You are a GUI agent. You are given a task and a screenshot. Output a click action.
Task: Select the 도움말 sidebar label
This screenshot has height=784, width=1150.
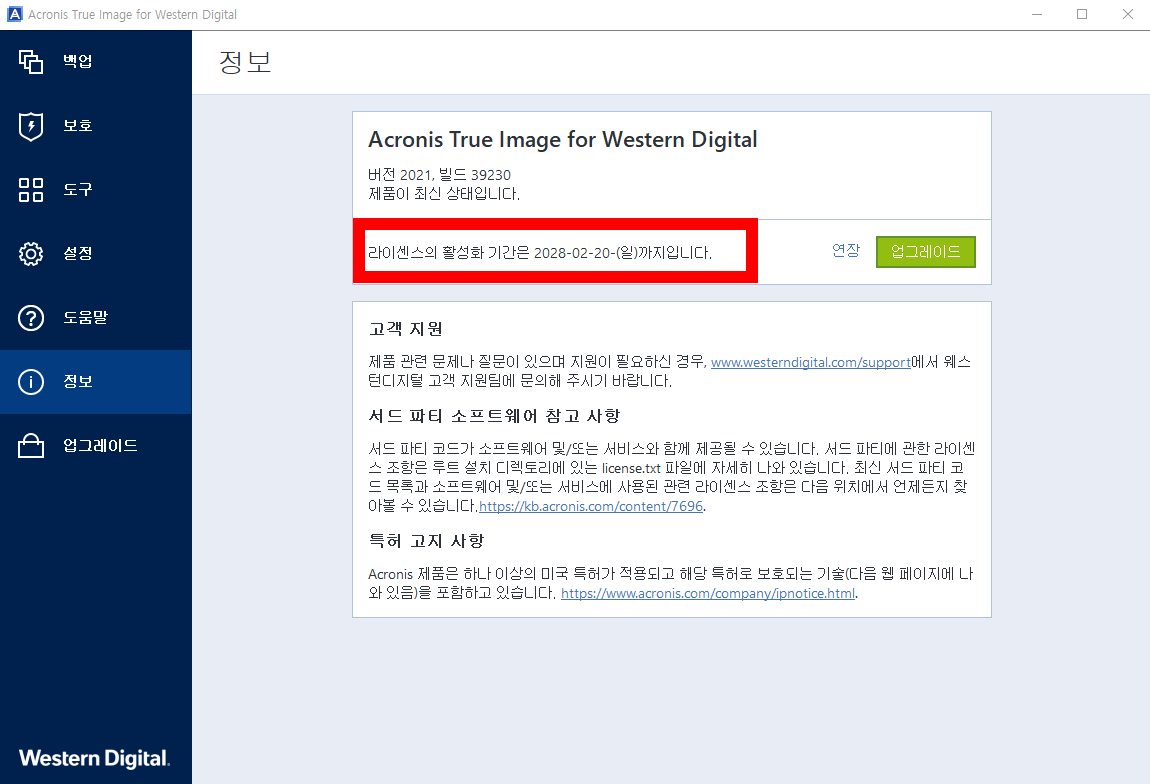pyautogui.click(x=85, y=318)
